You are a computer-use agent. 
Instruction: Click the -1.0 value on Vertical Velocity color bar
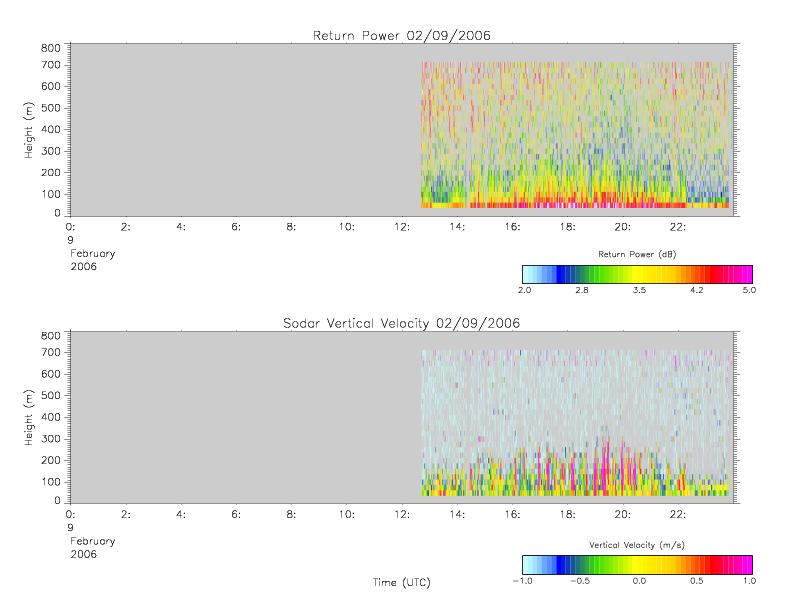point(523,581)
